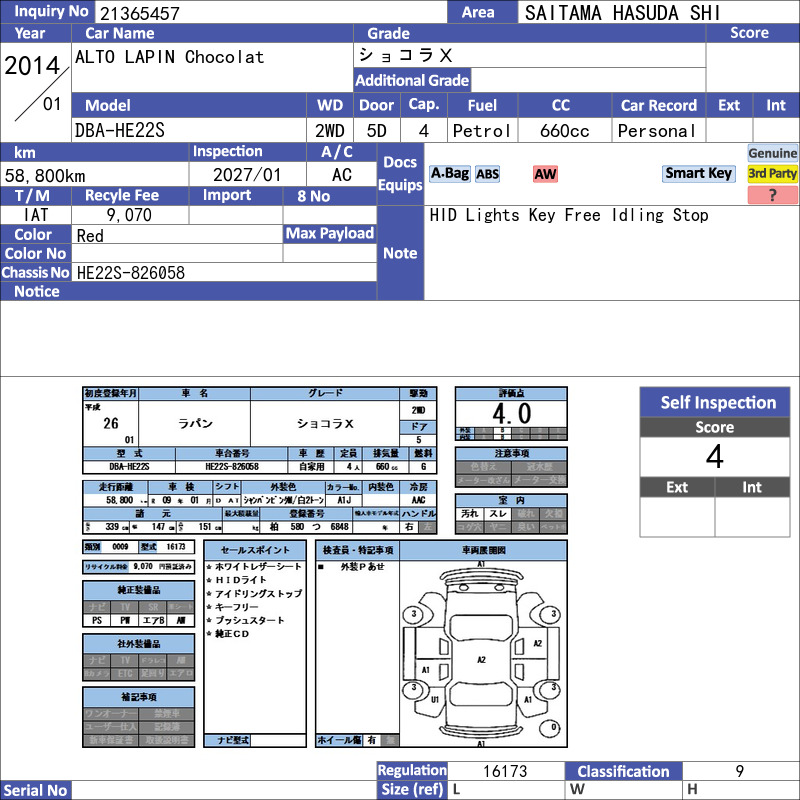Click the Self Inspection score 4
800x800 pixels.
tap(715, 457)
